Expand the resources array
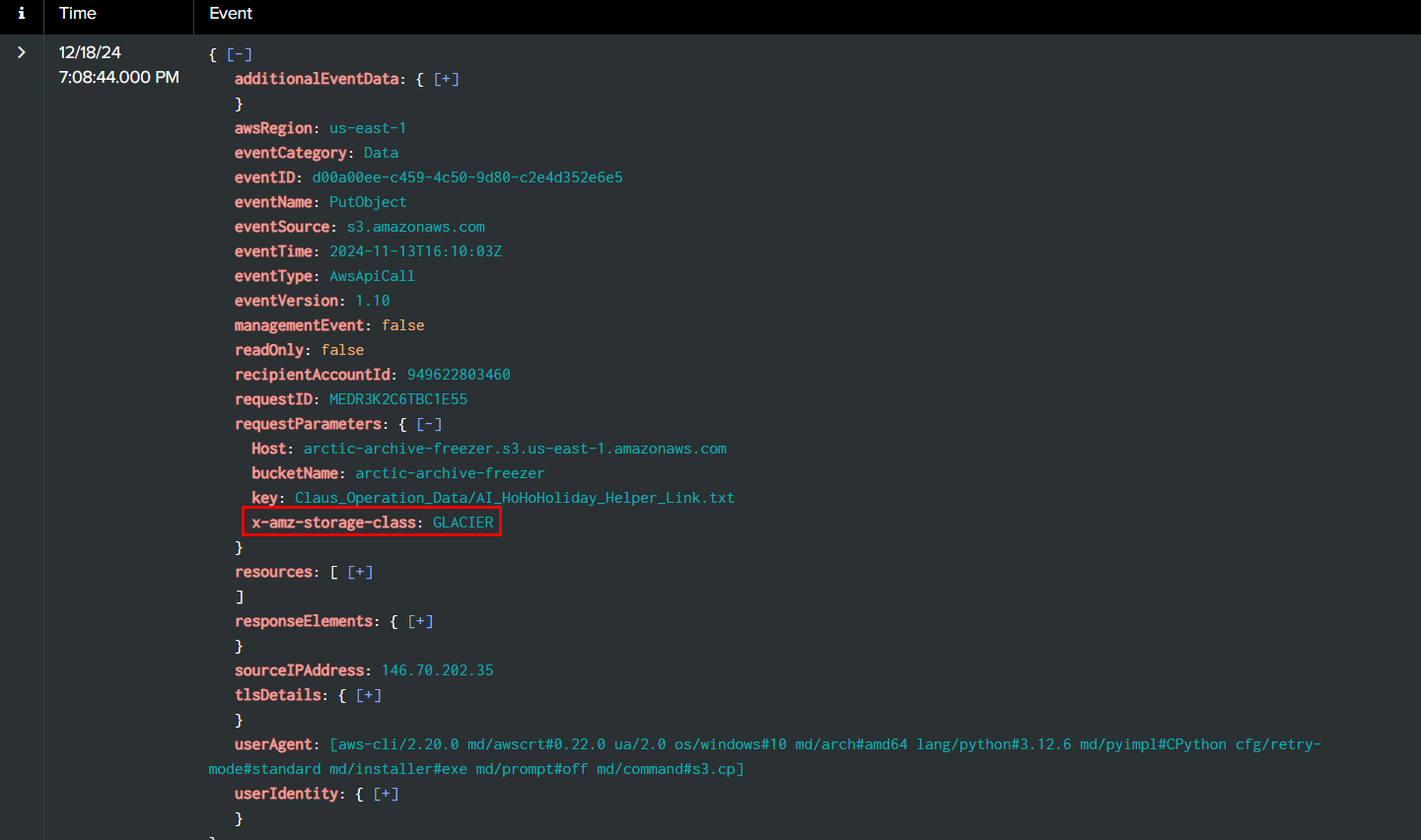Image resolution: width=1421 pixels, height=840 pixels. 360,572
